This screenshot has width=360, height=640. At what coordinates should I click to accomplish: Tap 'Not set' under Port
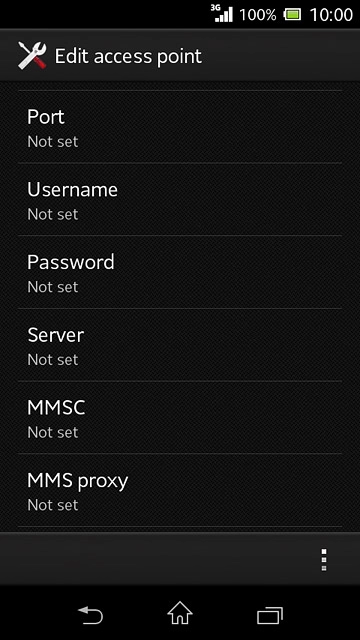pyautogui.click(x=53, y=142)
